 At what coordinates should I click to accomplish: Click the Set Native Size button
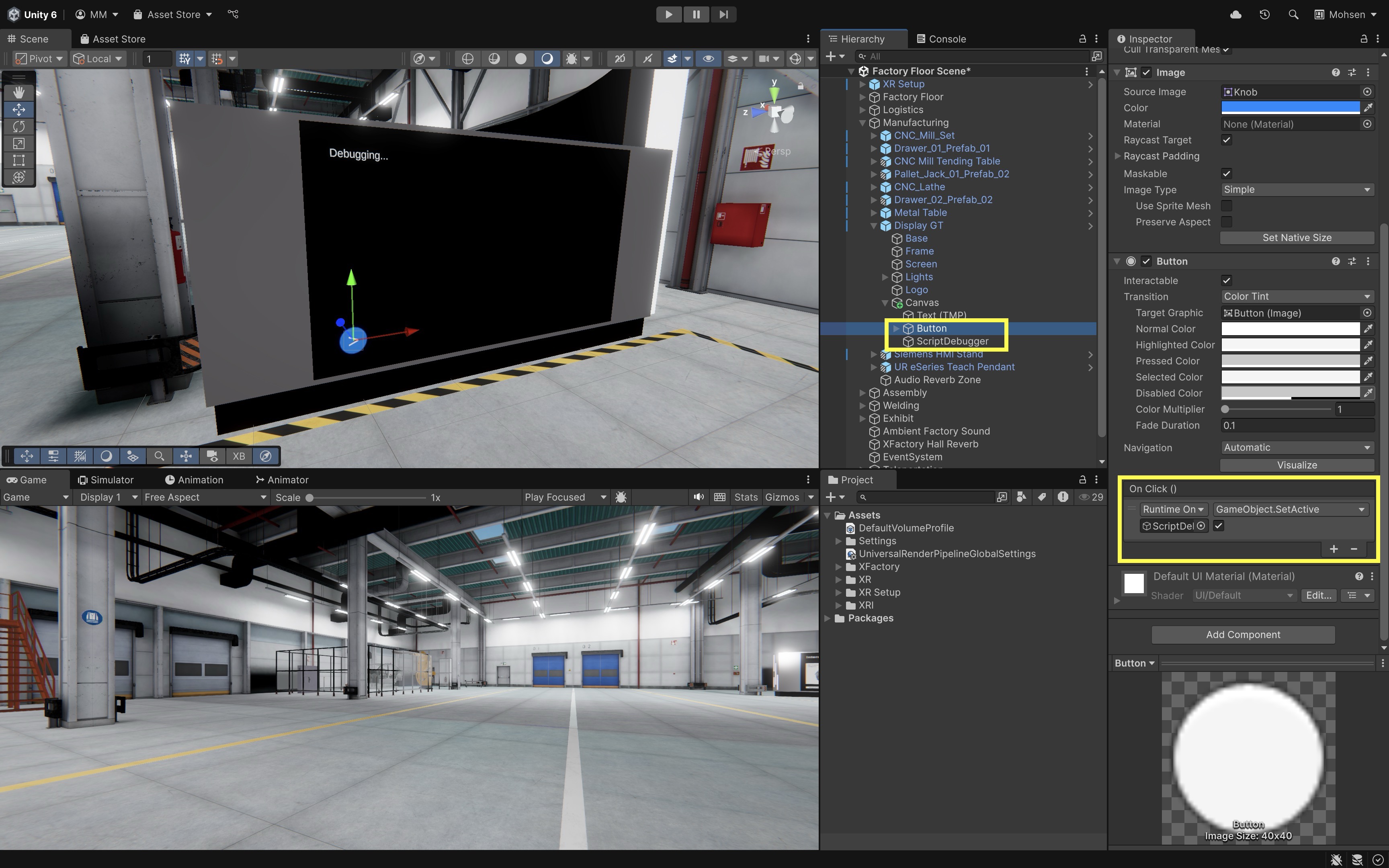click(1297, 237)
